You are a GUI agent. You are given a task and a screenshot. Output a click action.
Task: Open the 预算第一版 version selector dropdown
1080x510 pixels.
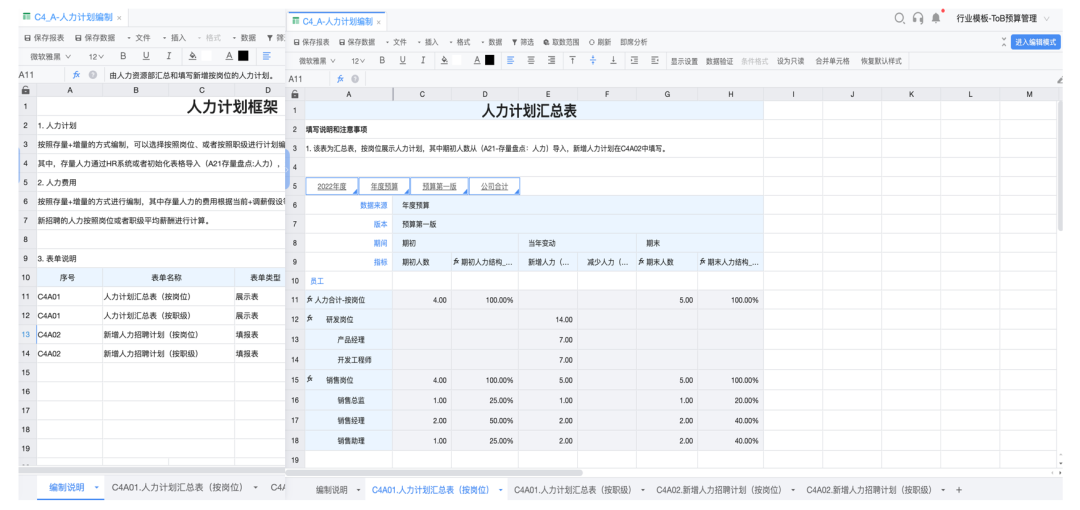439,186
